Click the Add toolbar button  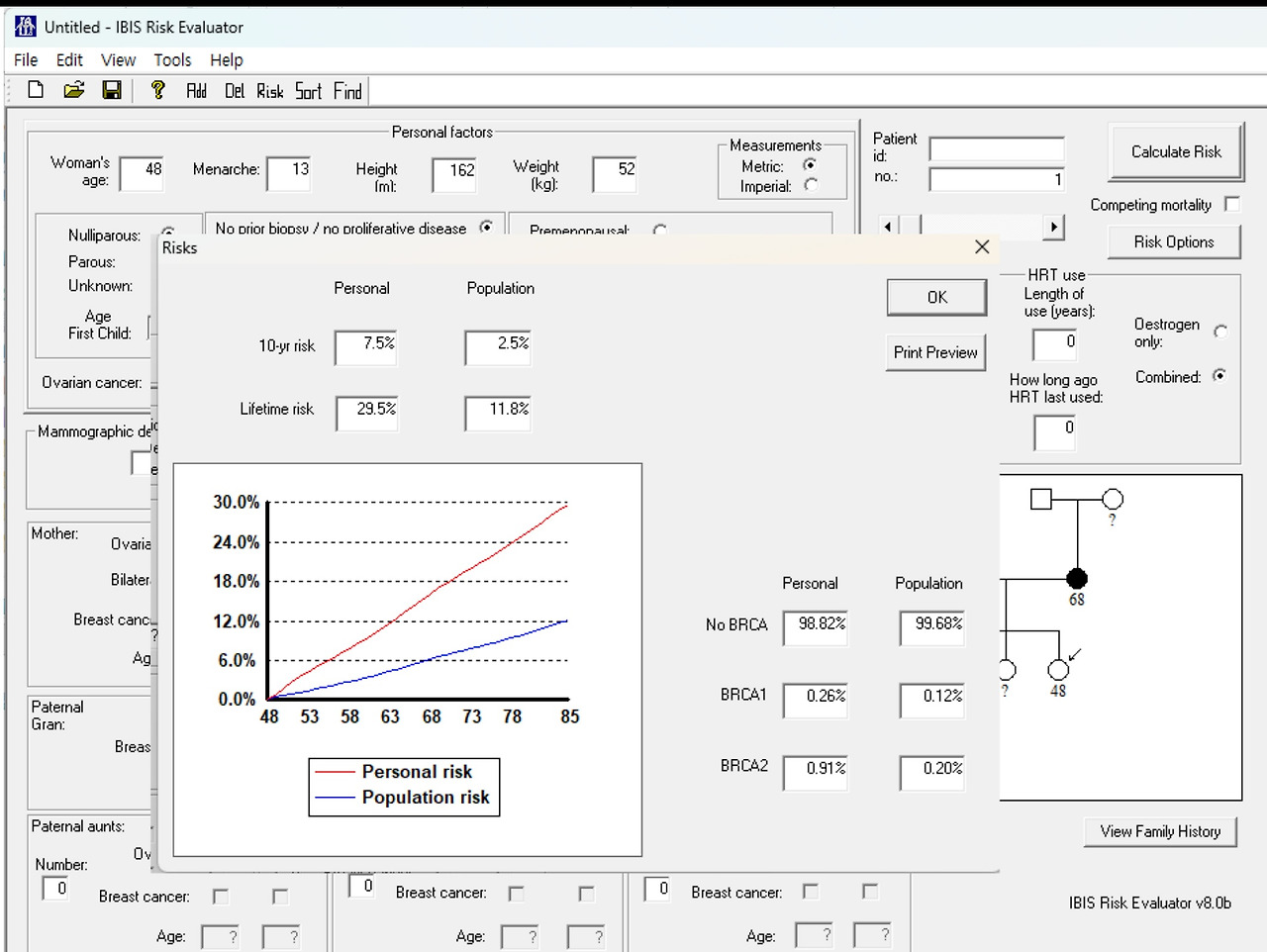tap(197, 91)
